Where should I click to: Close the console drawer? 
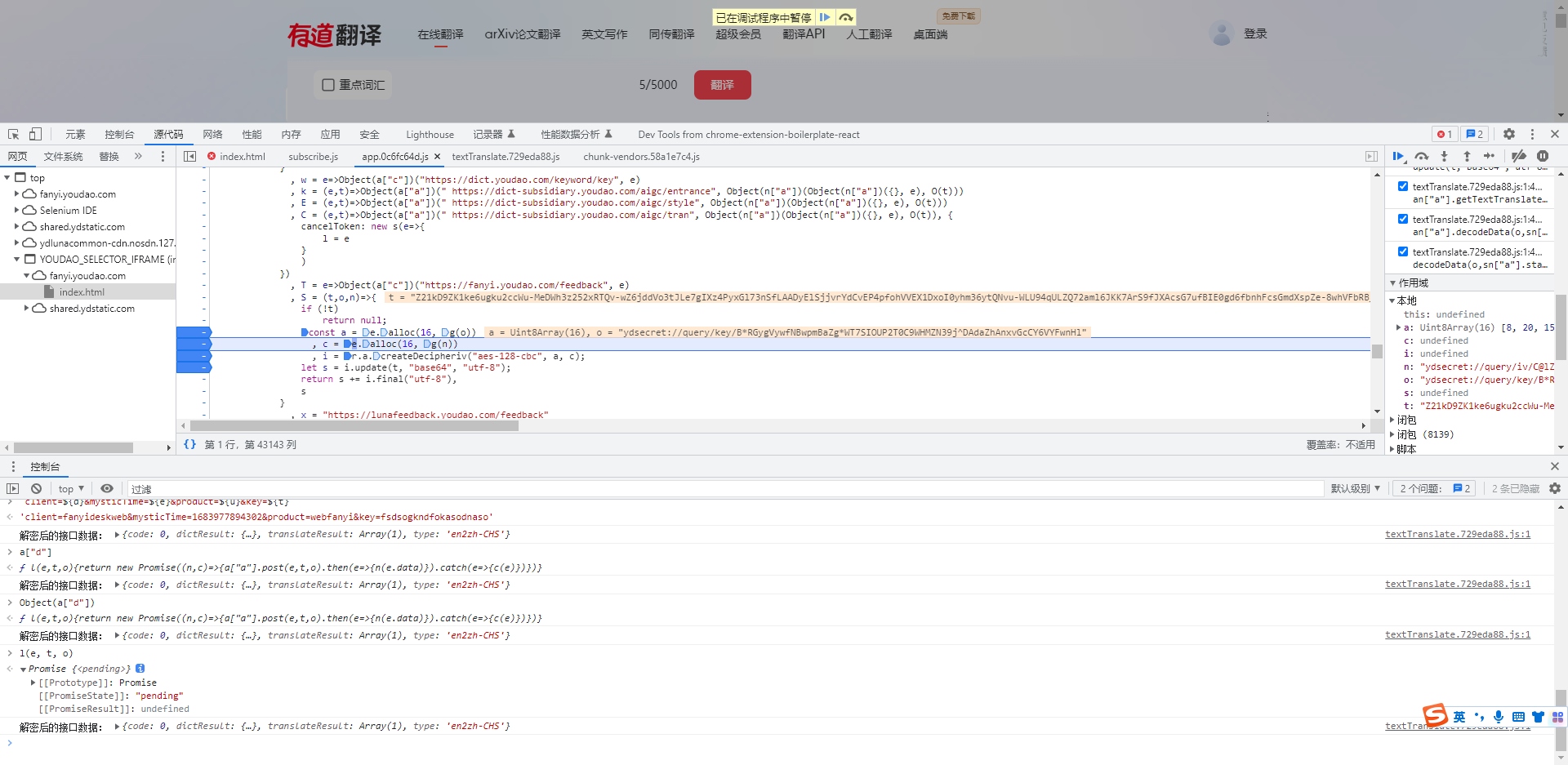1555,466
